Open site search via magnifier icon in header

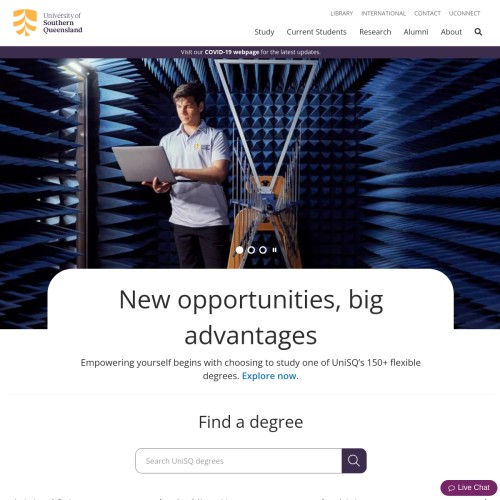[478, 32]
